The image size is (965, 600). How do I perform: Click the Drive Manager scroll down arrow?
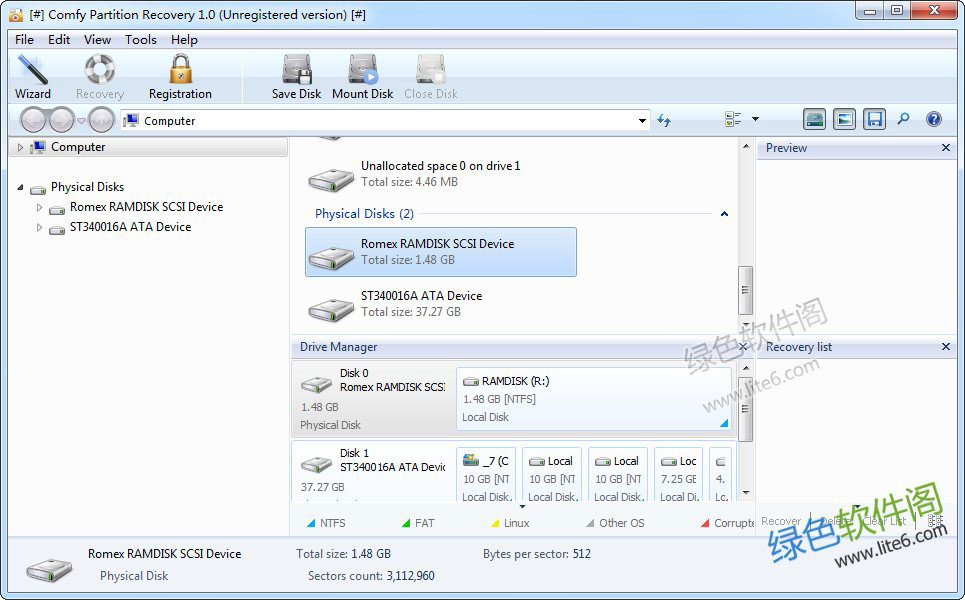click(x=746, y=493)
